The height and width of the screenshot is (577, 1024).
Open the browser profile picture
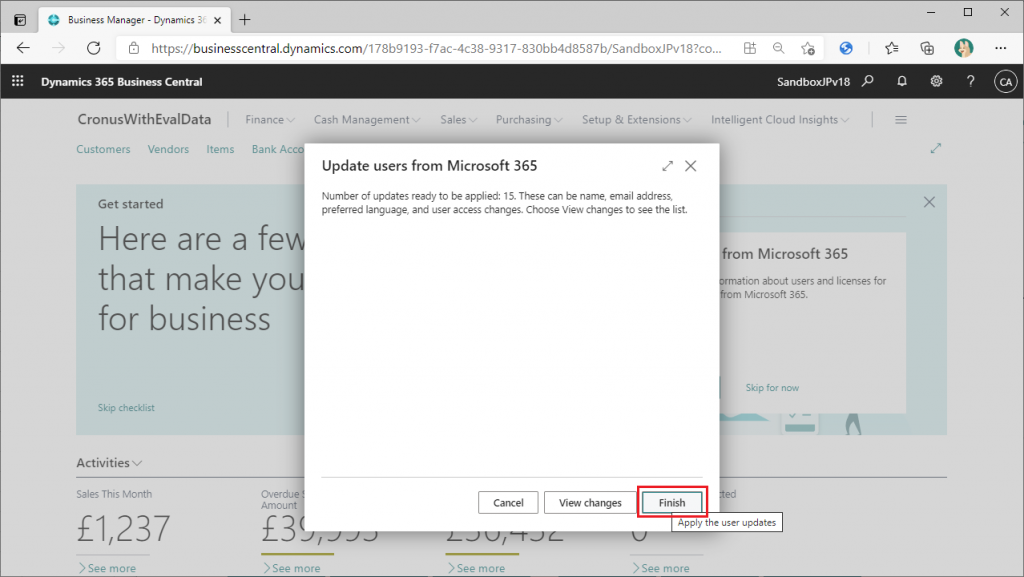point(963,48)
